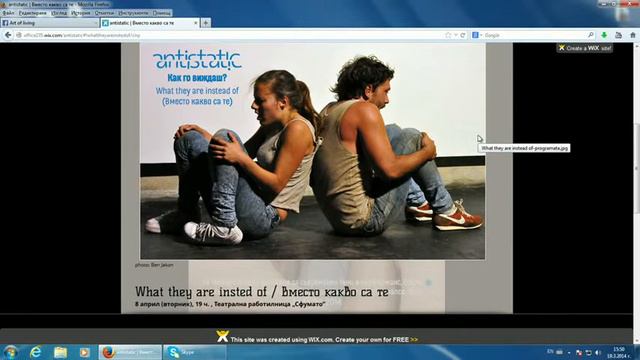Click the photo credit caption below image
The height and width of the screenshot is (360, 640).
tap(154, 265)
